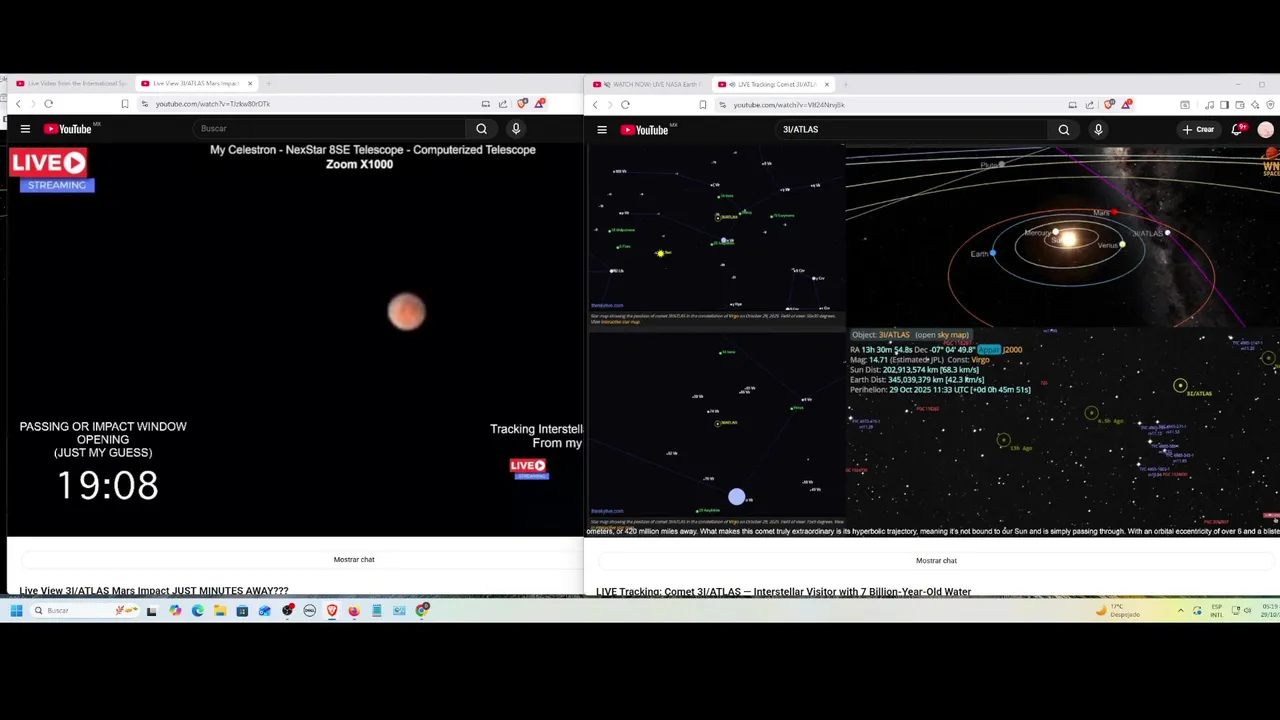Bookmark page icon in right browser window

pos(702,105)
